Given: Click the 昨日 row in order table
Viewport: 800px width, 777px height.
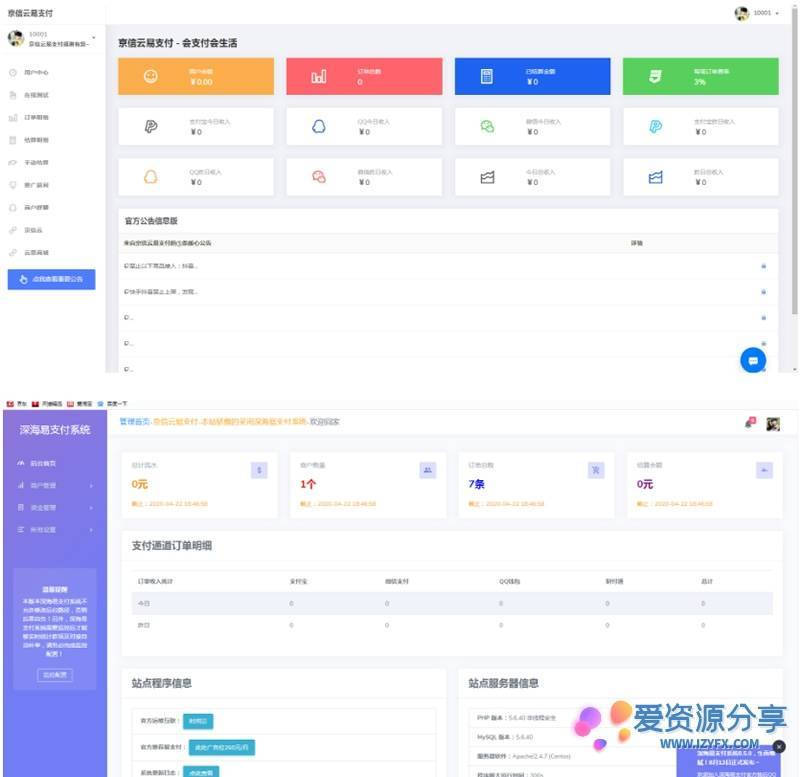Looking at the screenshot, I should (x=452, y=625).
